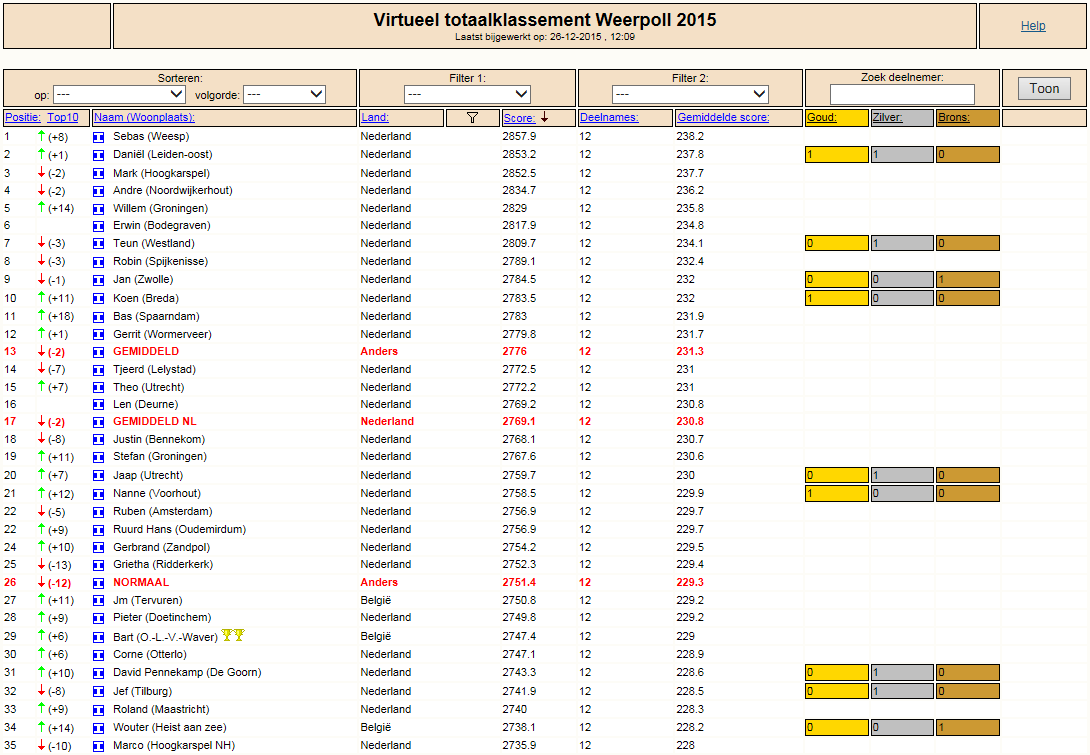Image resolution: width=1090 pixels, height=755 pixels.
Task: Click info icon for GEMIDDELD NL row
Action: 99,422
